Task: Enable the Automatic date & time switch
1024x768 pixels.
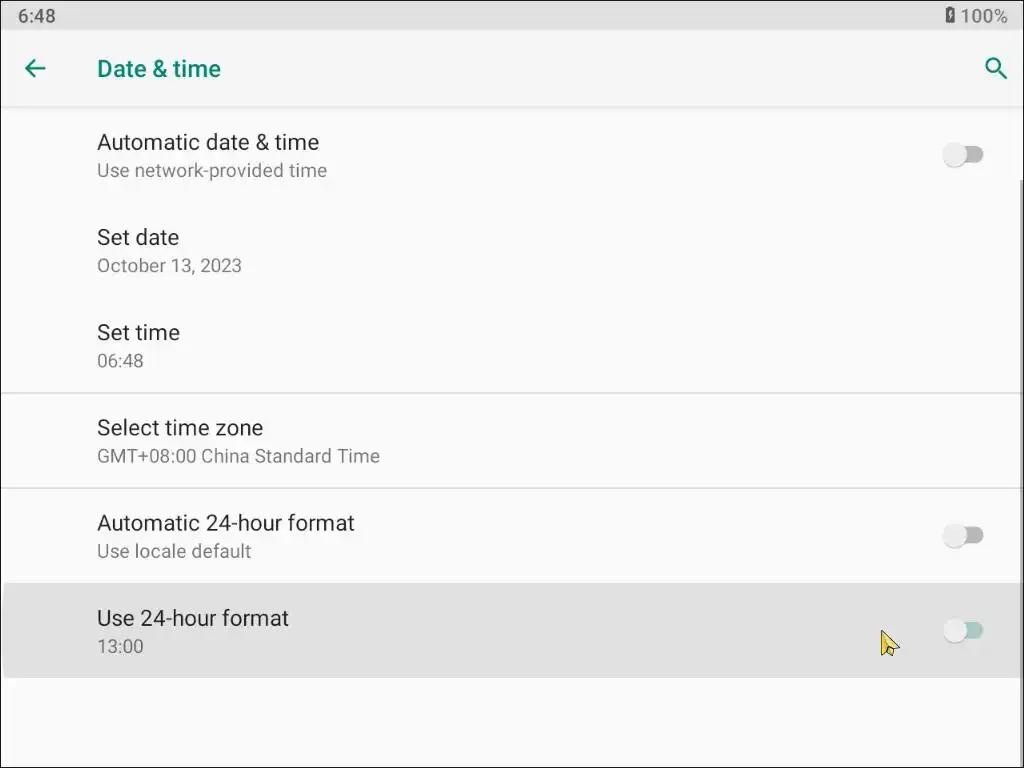Action: point(964,155)
